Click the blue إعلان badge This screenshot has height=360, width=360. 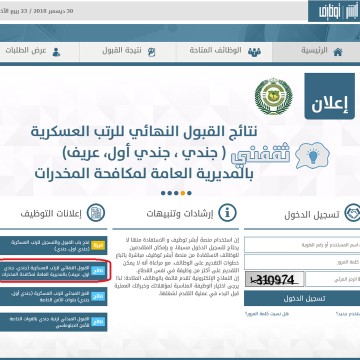pyautogui.click(x=330, y=97)
